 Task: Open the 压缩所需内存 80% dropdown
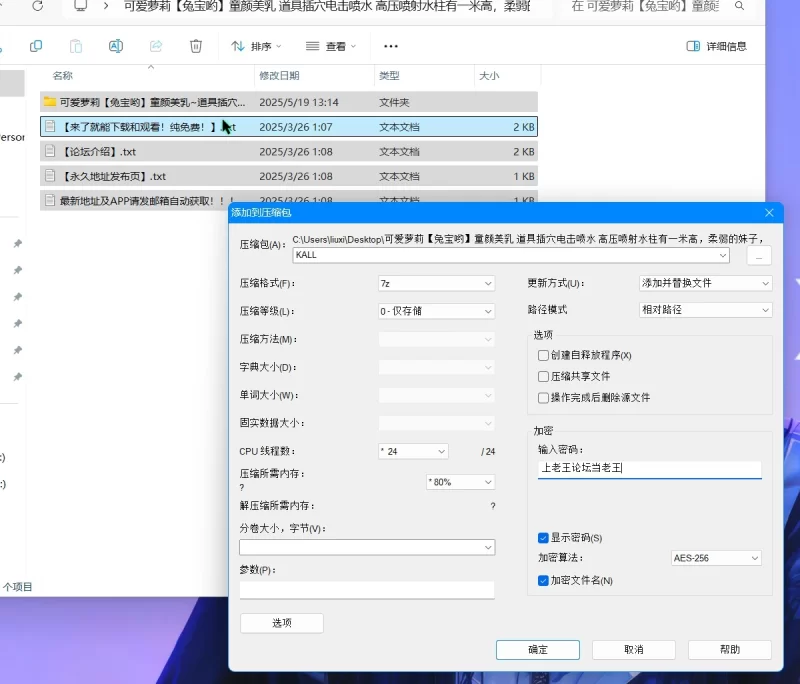click(460, 482)
